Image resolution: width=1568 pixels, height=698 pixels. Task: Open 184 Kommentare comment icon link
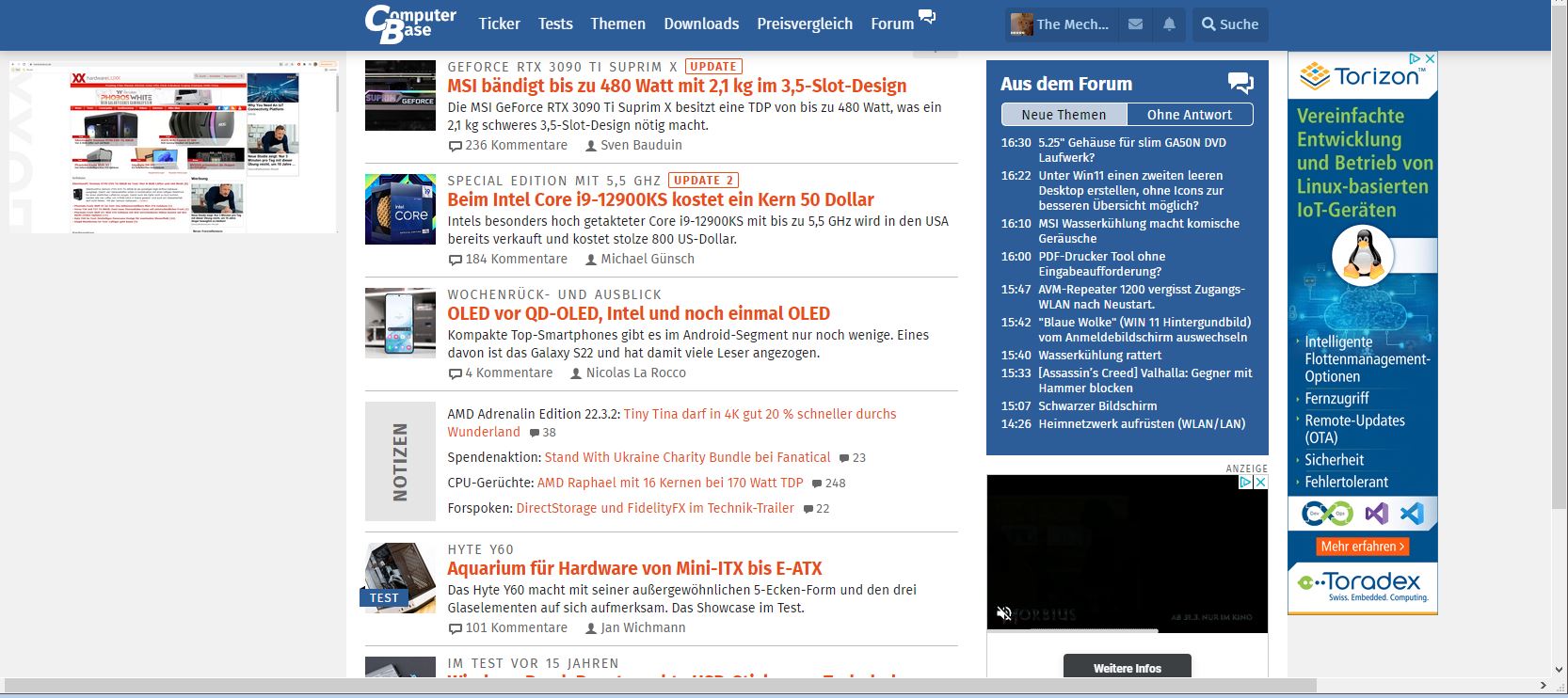click(x=508, y=259)
